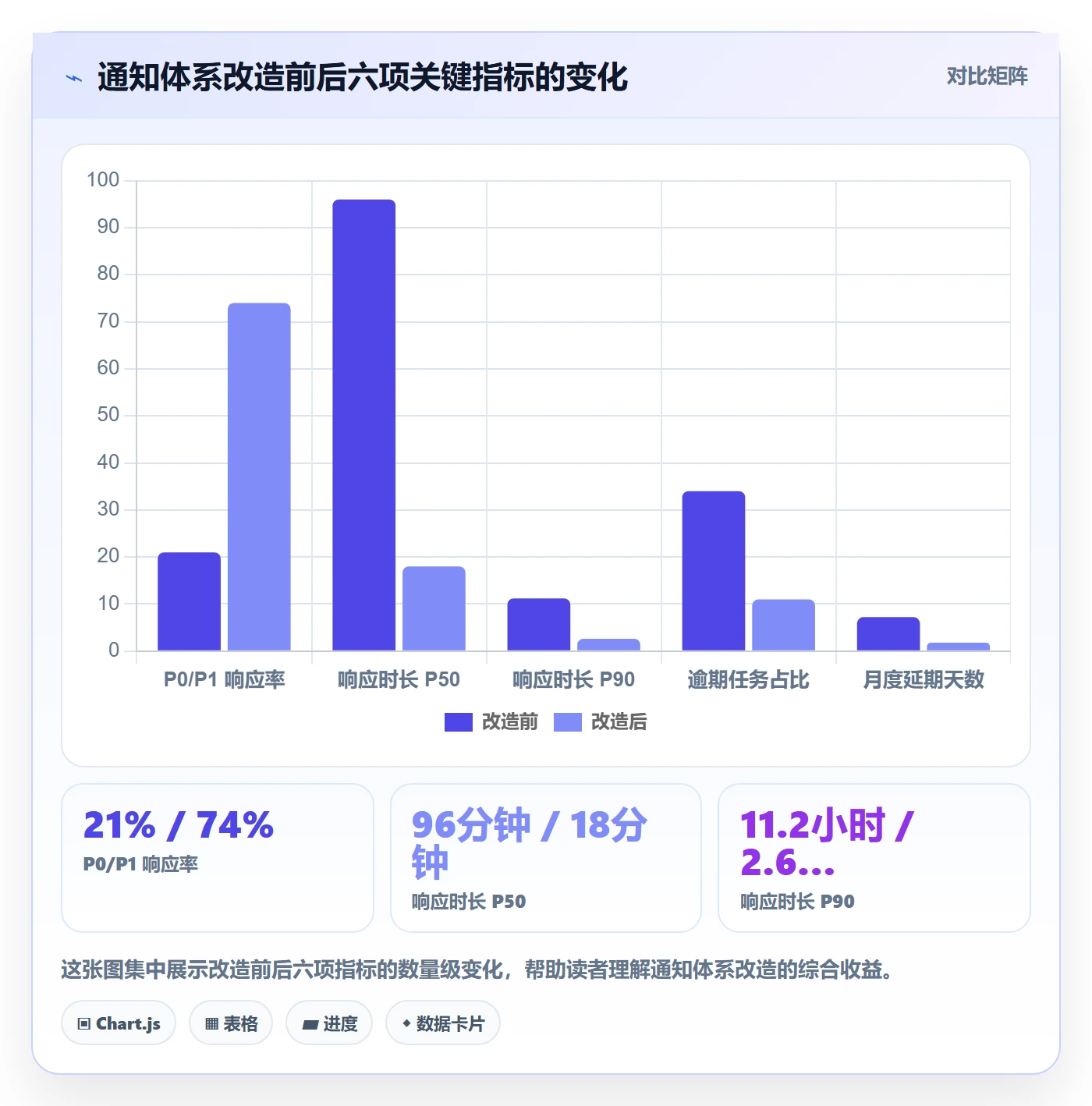Click the y-axis value 30

click(108, 509)
